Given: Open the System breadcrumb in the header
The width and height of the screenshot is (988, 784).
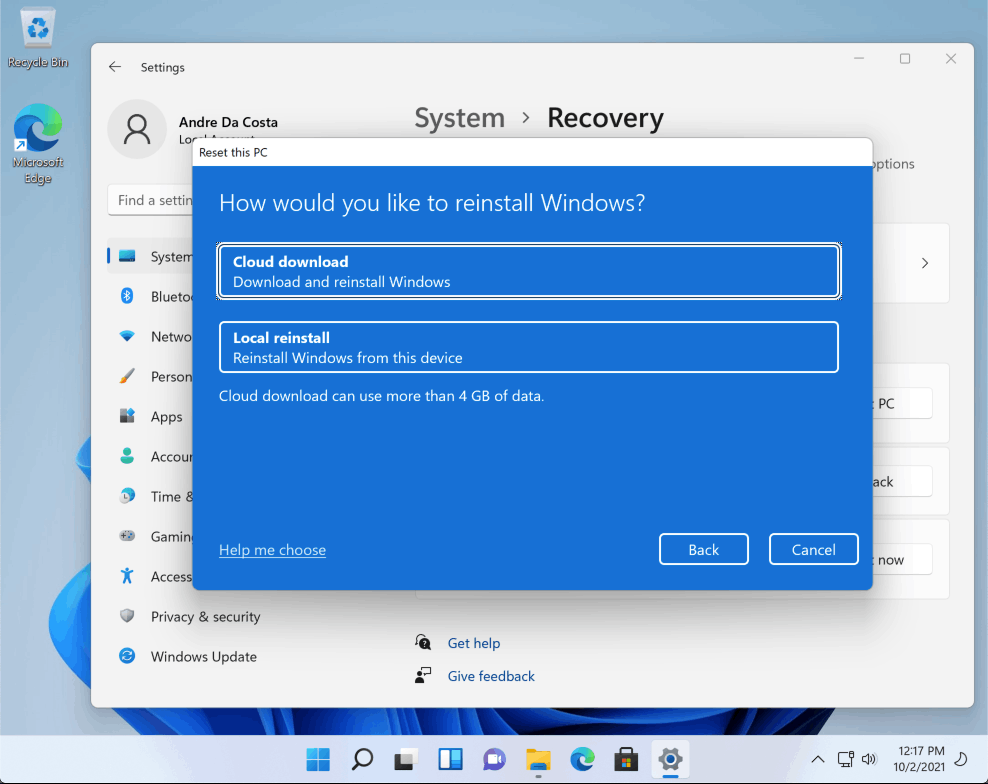Looking at the screenshot, I should click(459, 117).
